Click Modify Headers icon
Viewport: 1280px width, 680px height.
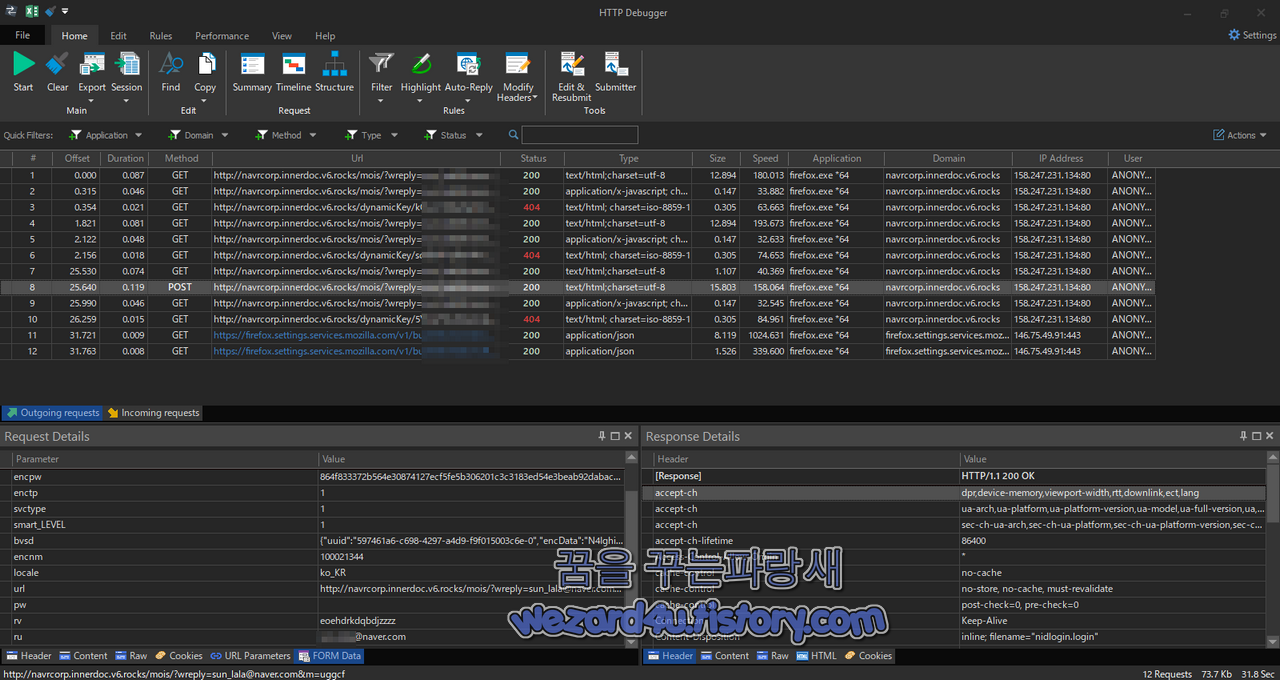[x=517, y=64]
